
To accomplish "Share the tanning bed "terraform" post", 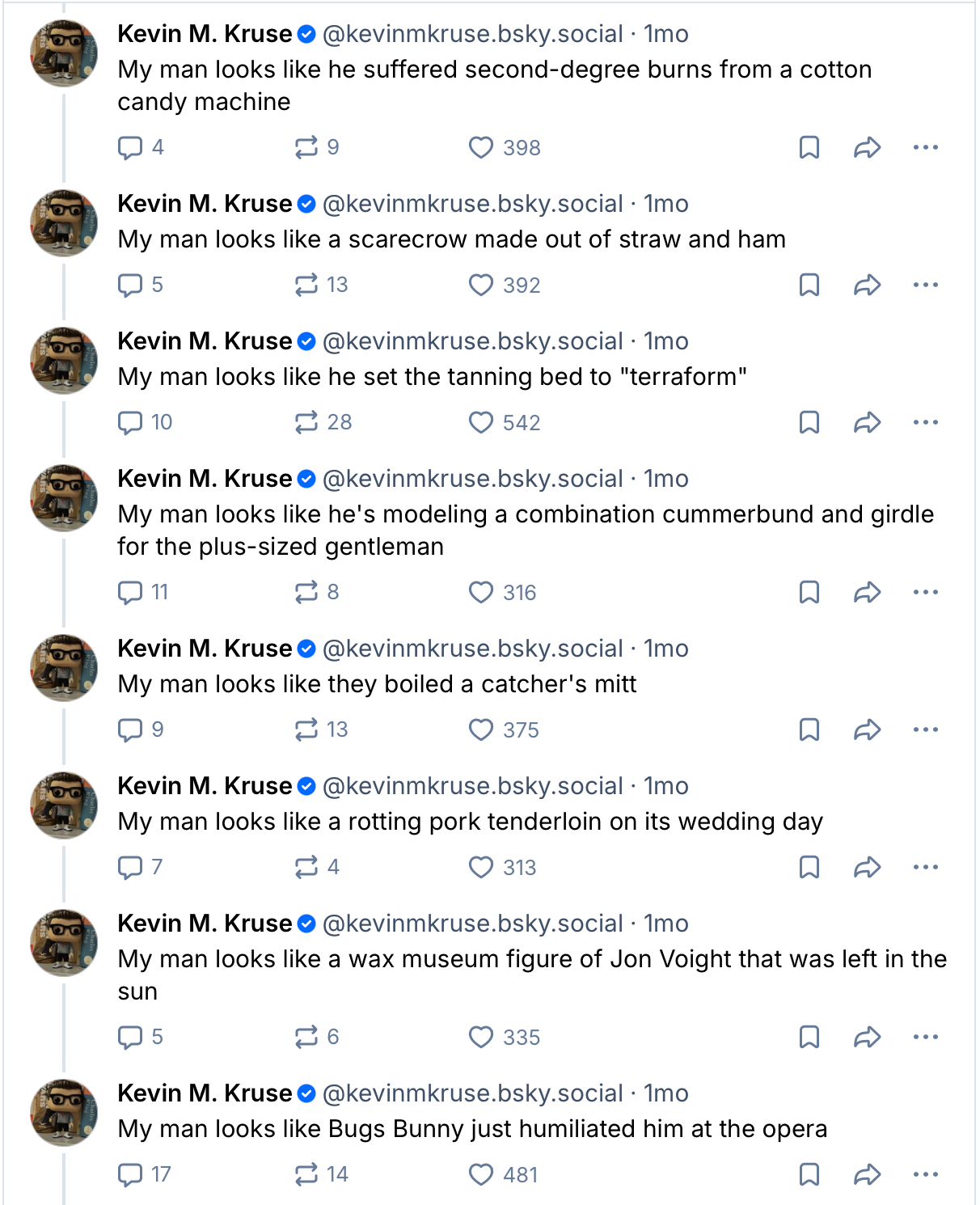I will click(x=867, y=422).
